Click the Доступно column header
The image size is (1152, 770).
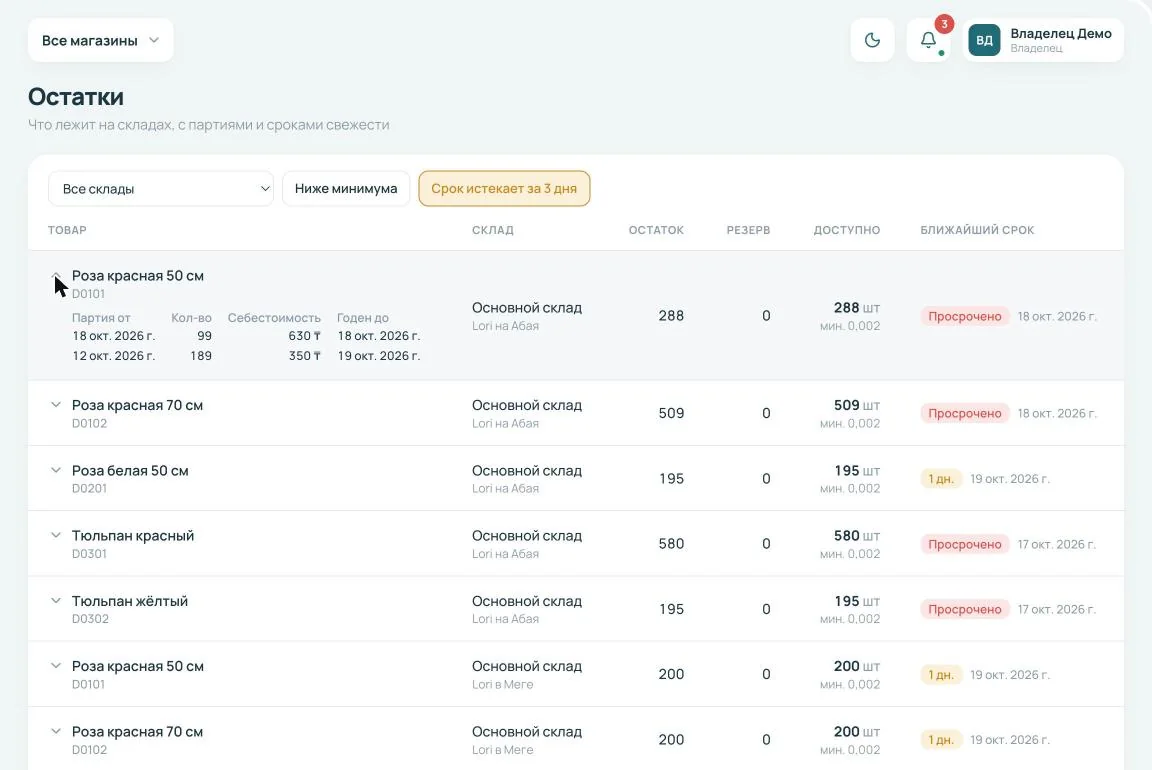pos(846,230)
